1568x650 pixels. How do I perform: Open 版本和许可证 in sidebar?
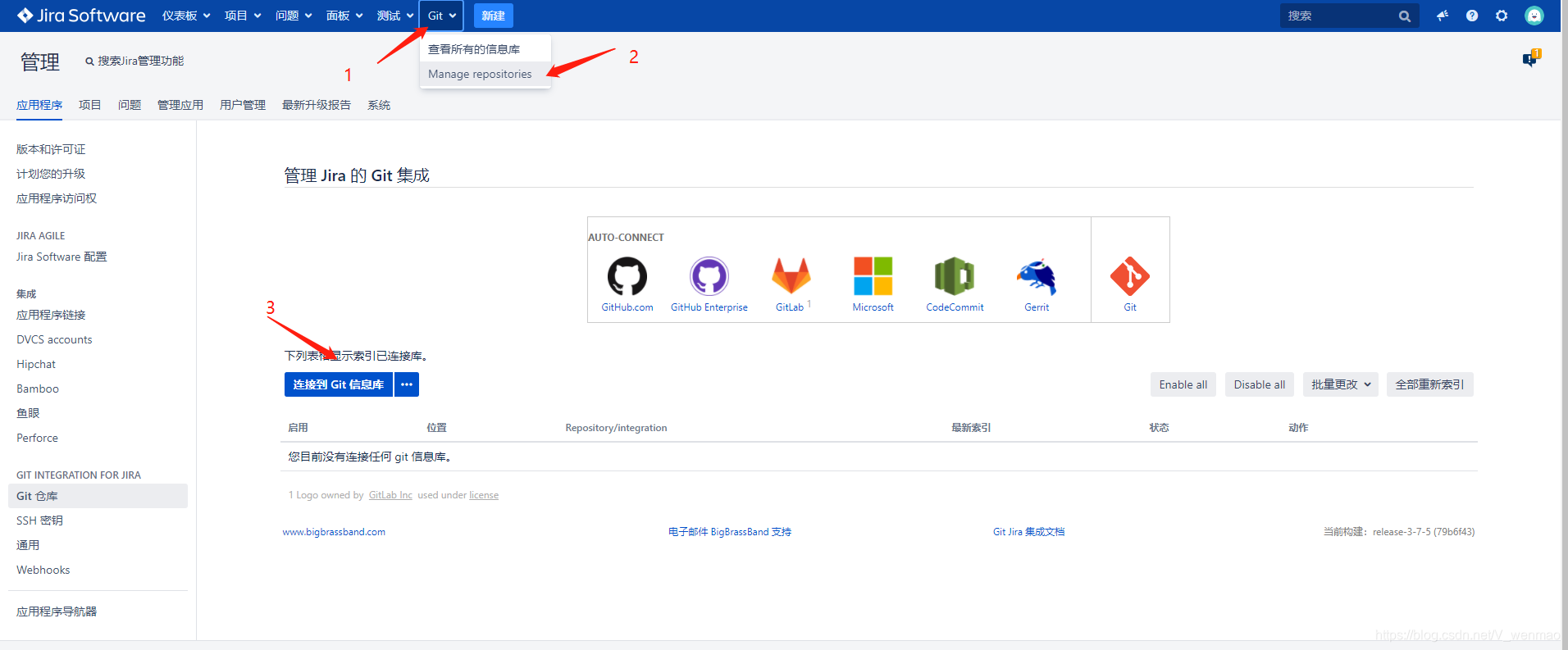[51, 149]
